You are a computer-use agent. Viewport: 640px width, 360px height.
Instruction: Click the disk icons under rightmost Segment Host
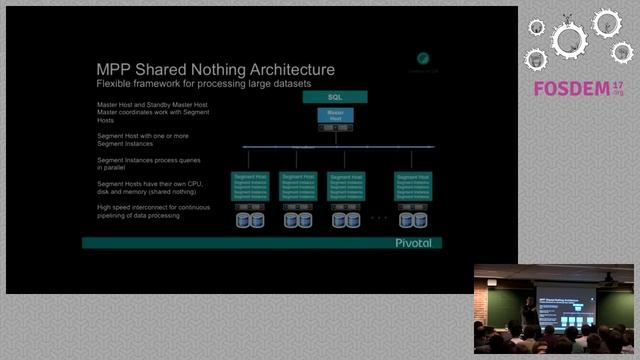[413, 220]
